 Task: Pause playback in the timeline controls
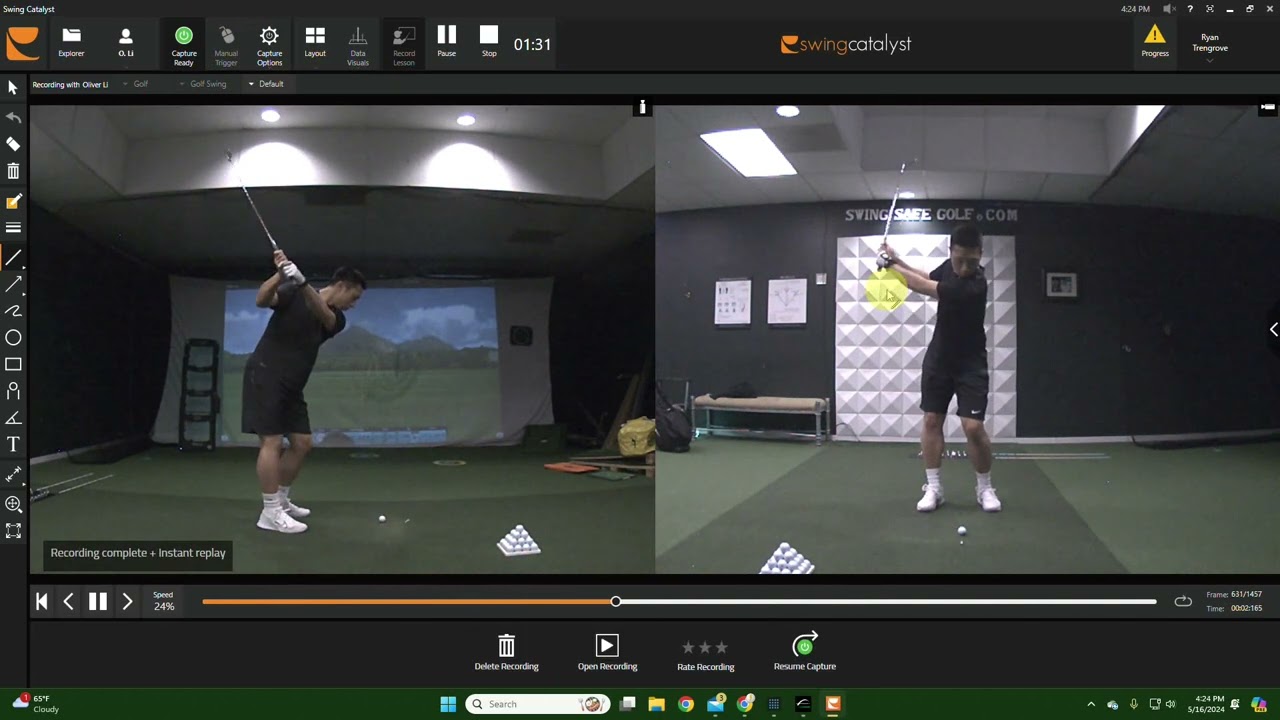tap(98, 601)
